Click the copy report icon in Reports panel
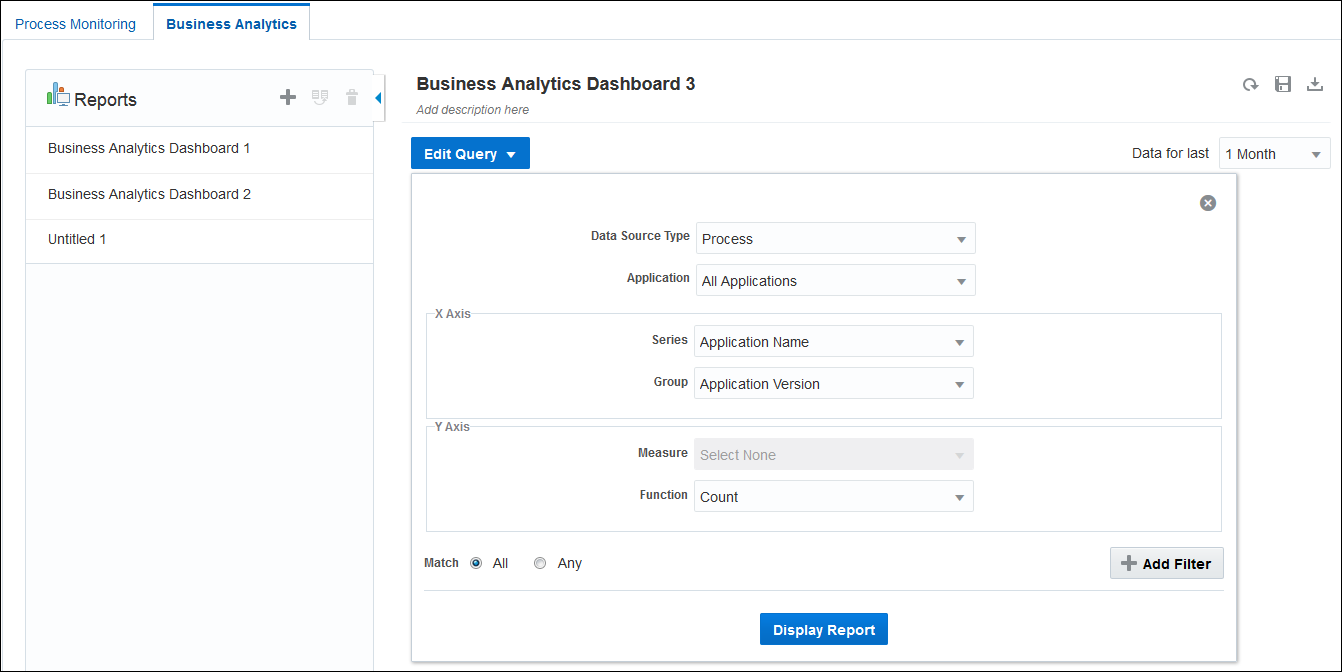 click(x=320, y=97)
